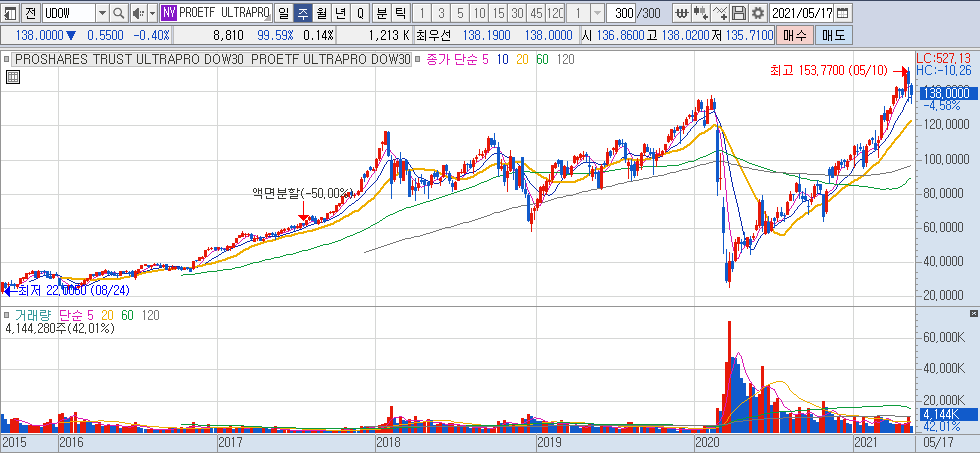Screen dimensions: 980x453
Task: Choose the 30 interval button
Action: tap(517, 12)
